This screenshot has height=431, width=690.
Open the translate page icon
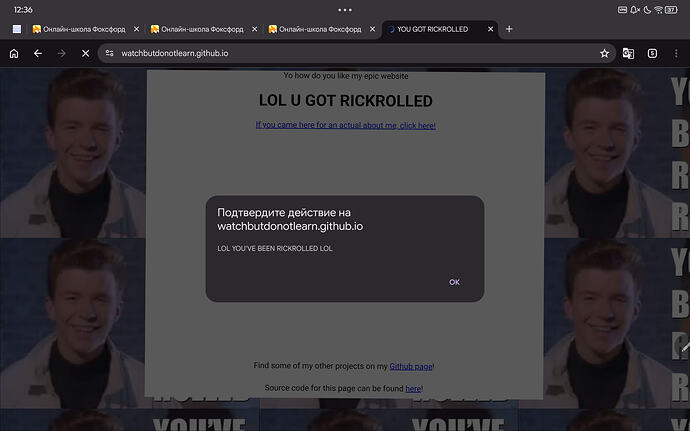click(628, 53)
